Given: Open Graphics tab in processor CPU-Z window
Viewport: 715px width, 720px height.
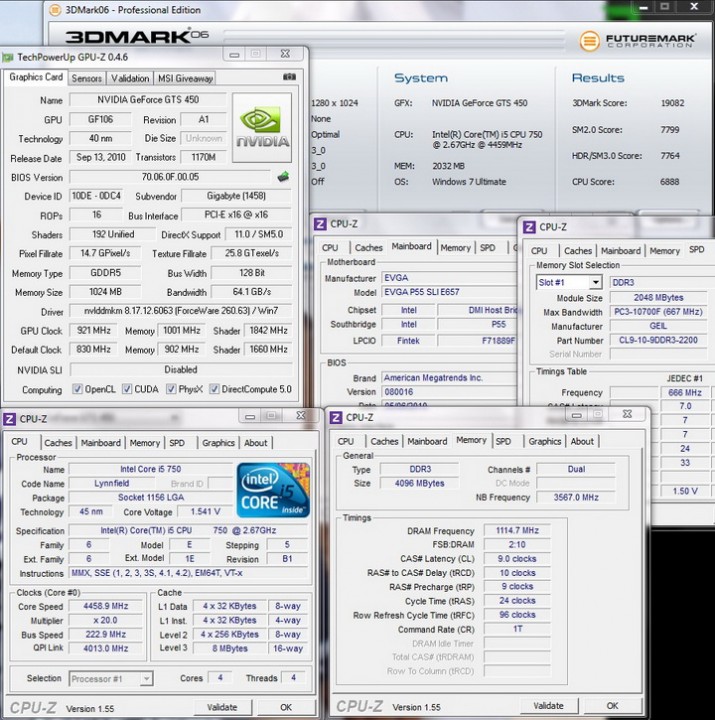Looking at the screenshot, I should 218,443.
